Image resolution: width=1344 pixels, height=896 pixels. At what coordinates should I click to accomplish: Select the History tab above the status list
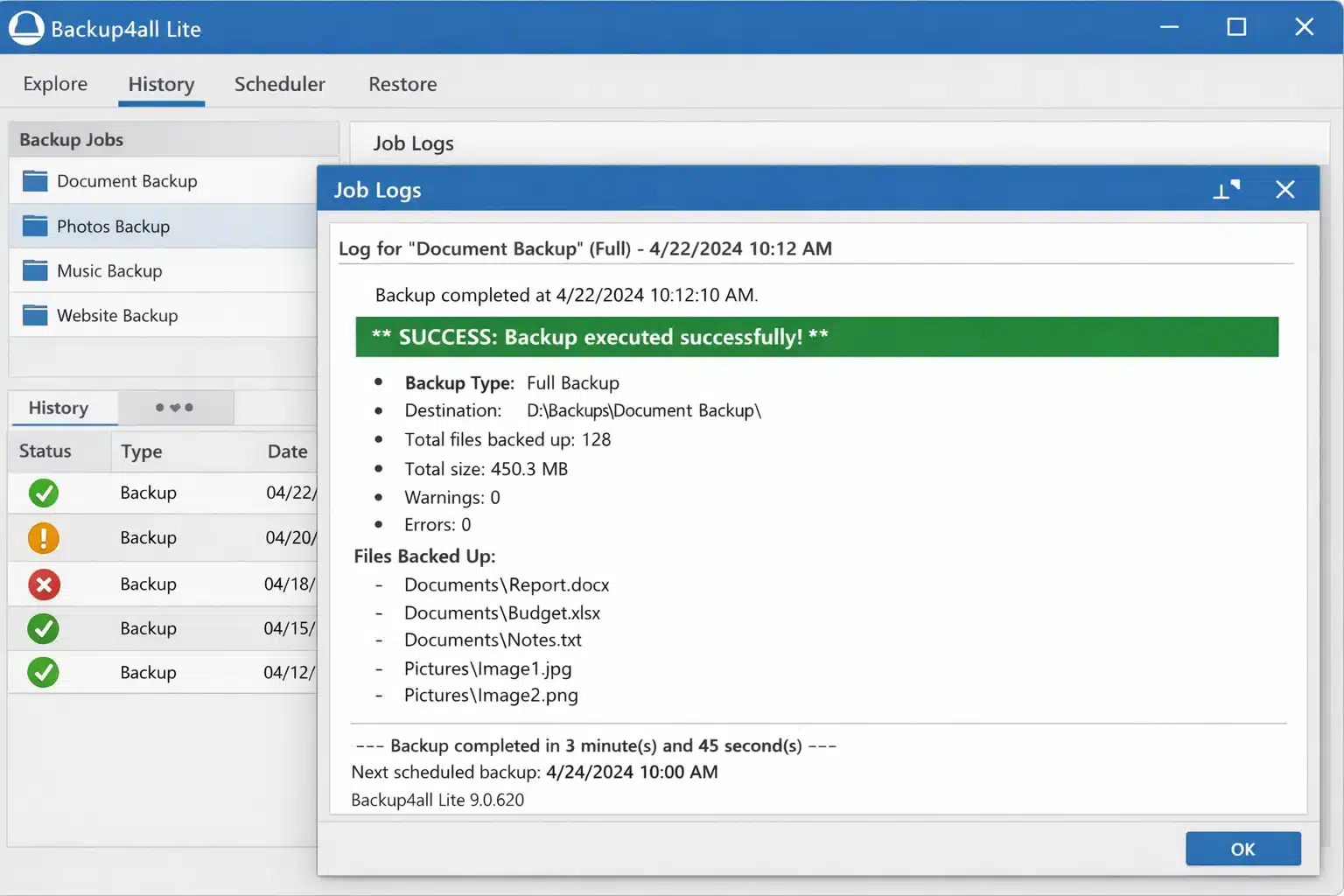click(x=60, y=408)
